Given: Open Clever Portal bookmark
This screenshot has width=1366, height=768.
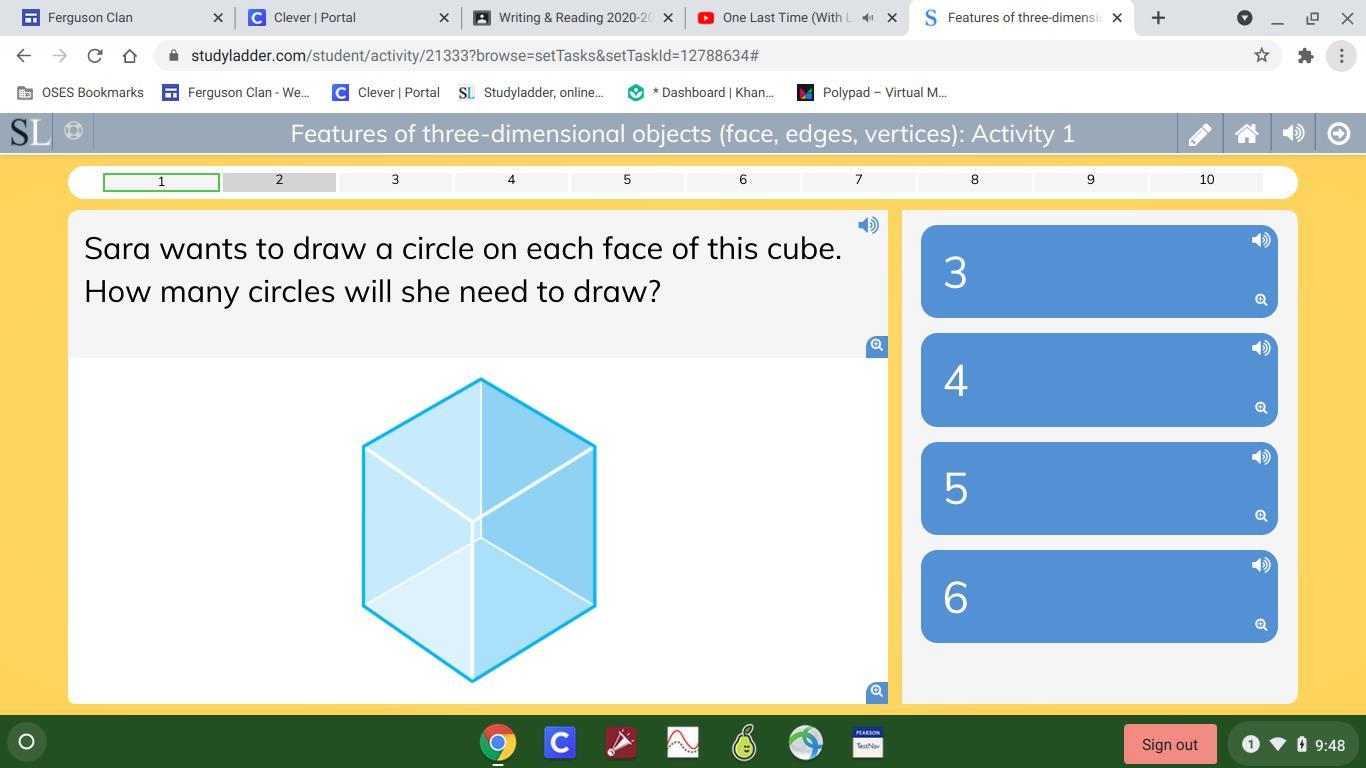Looking at the screenshot, I should [x=386, y=92].
